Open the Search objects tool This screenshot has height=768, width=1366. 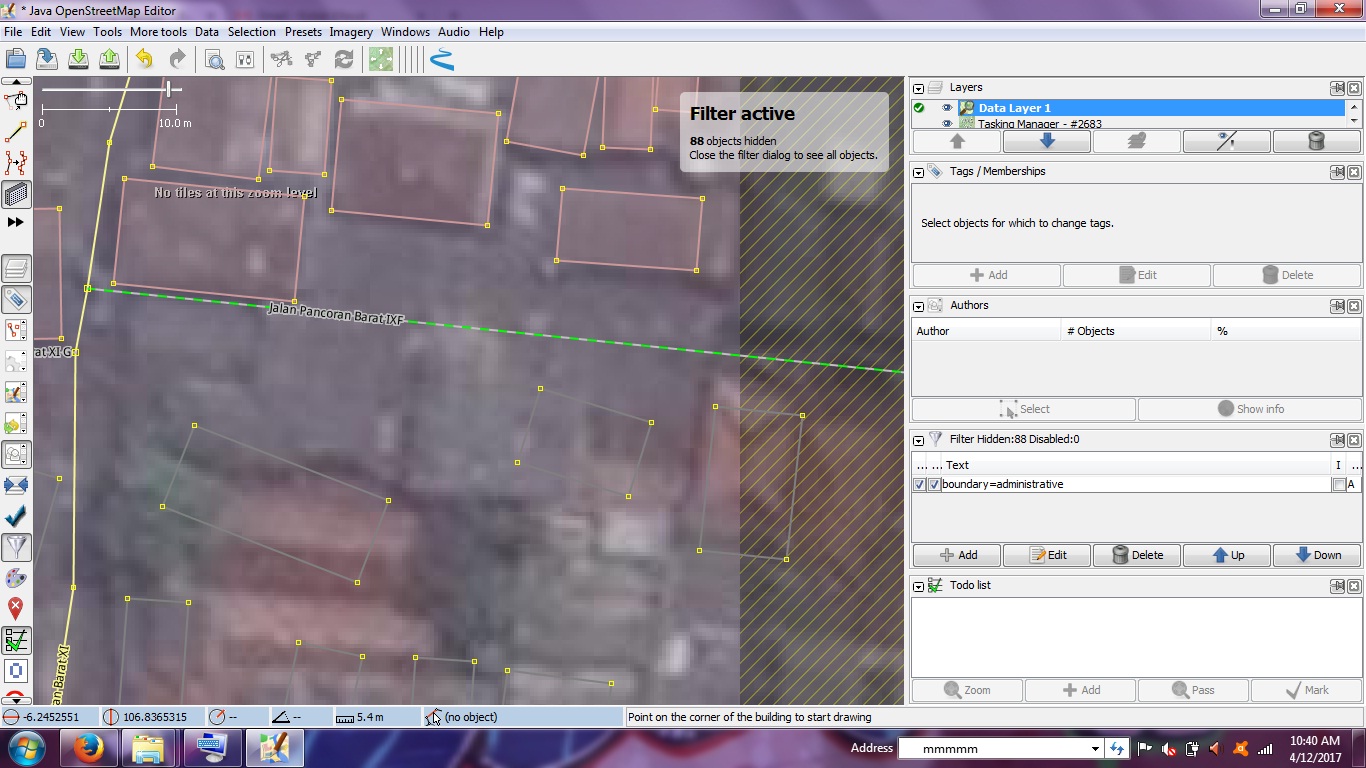point(214,60)
